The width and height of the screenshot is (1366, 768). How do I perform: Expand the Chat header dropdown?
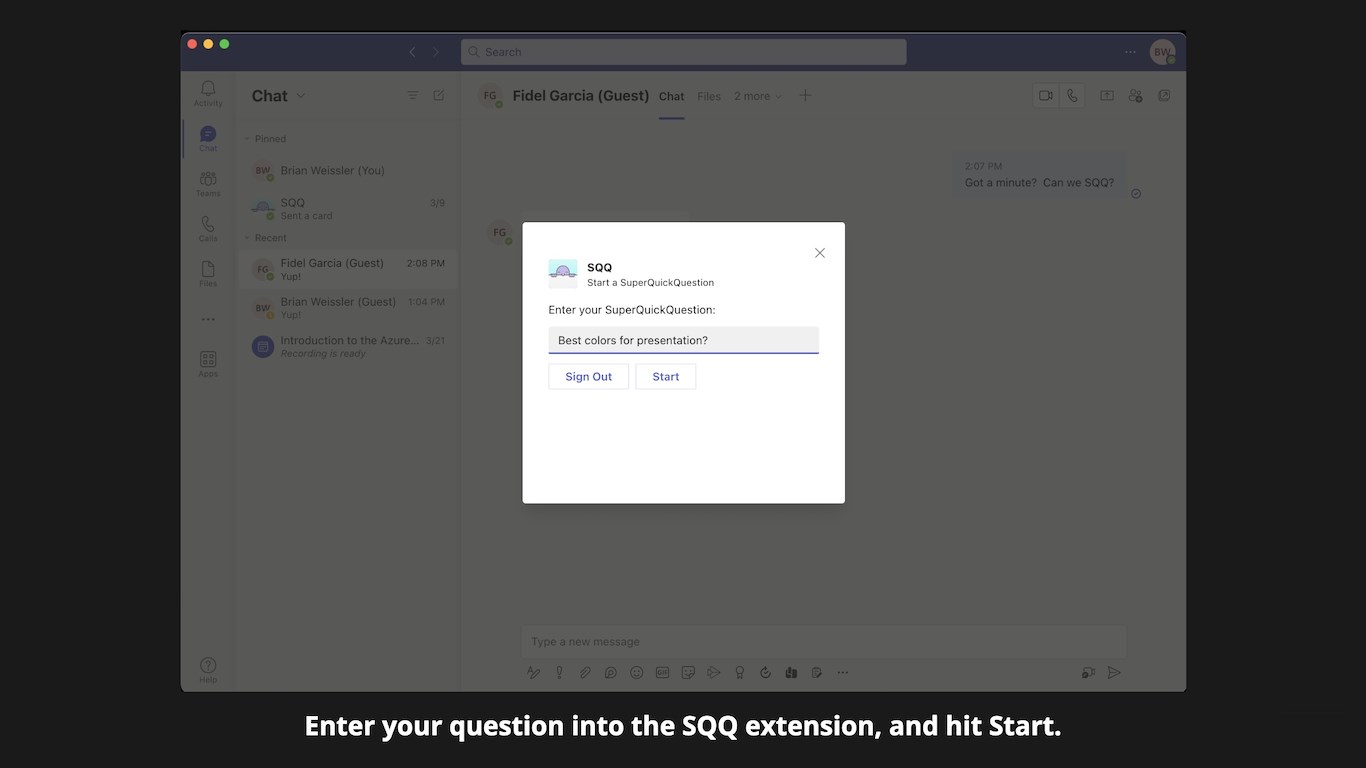(301, 96)
